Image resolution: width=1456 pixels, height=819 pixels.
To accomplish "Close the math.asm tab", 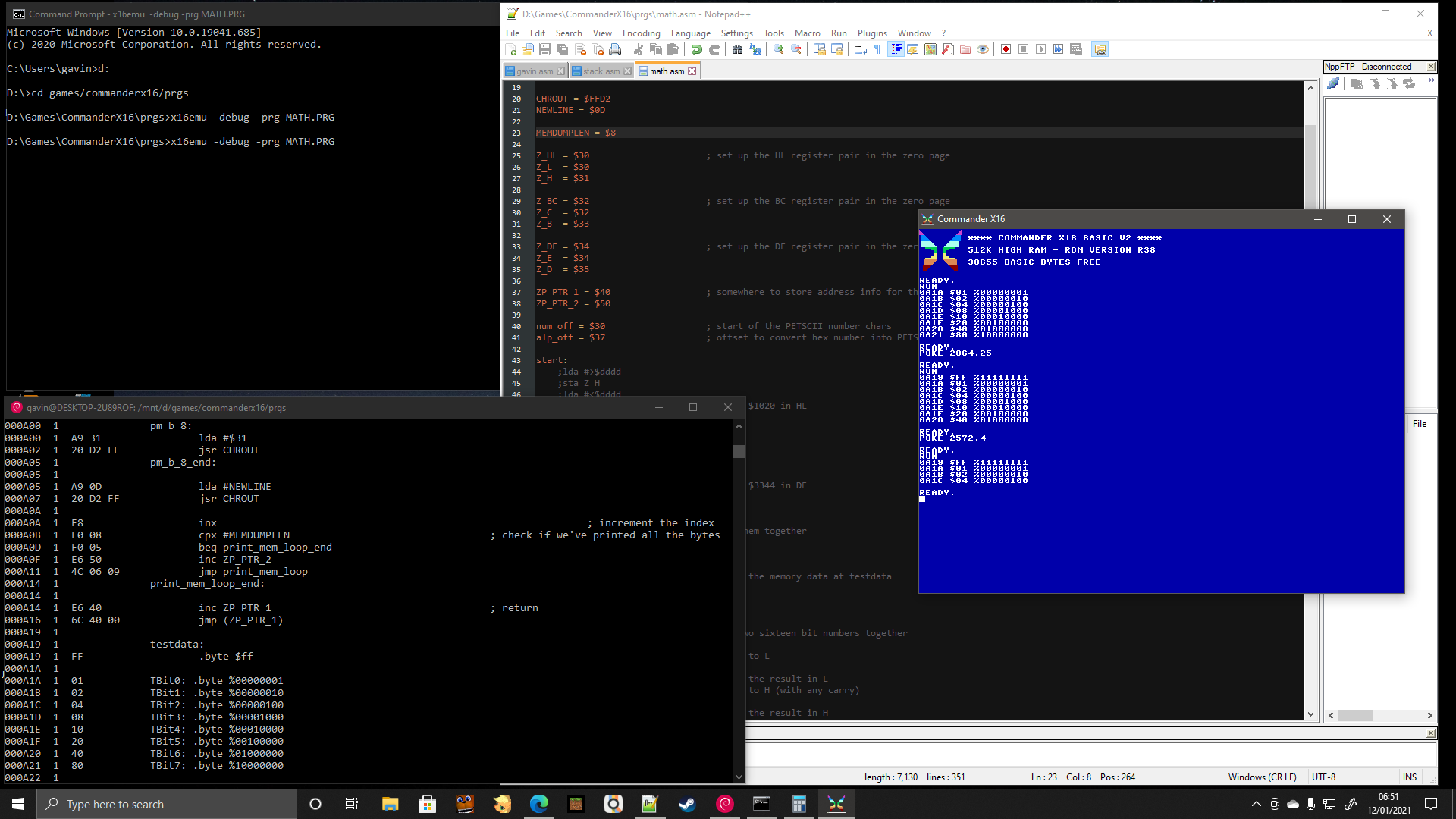I will click(692, 71).
